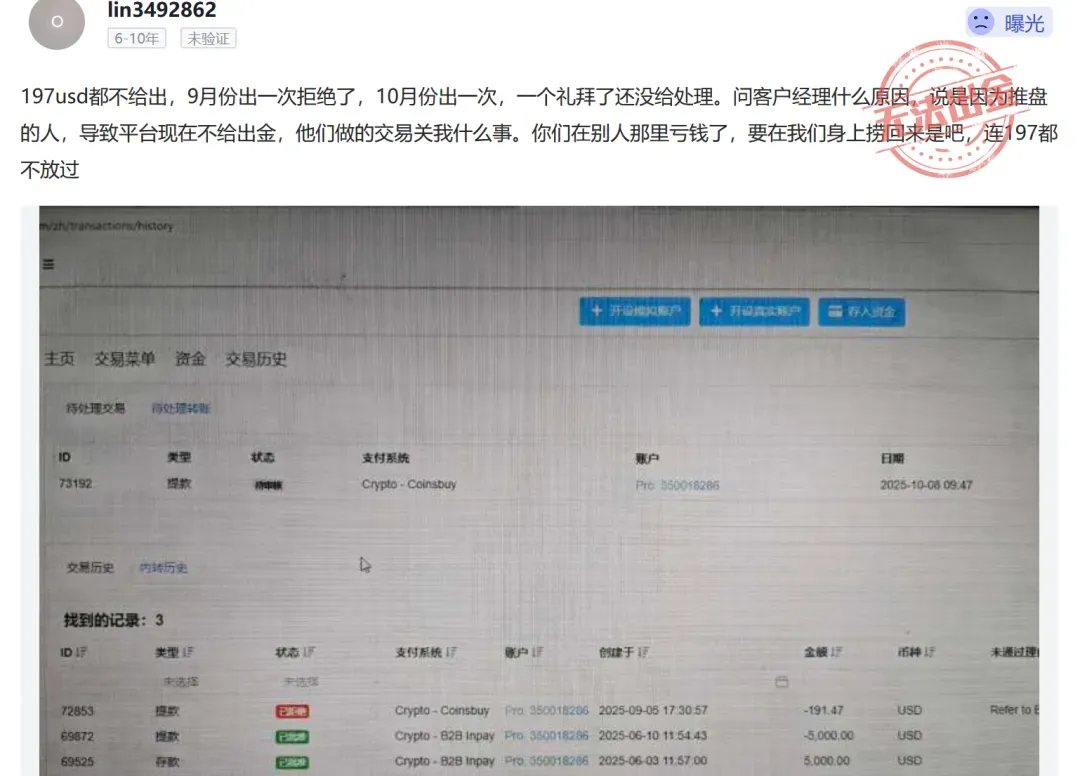1080x776 pixels.
Task: Sort by ID column sort icon
Action: pyautogui.click(x=81, y=652)
